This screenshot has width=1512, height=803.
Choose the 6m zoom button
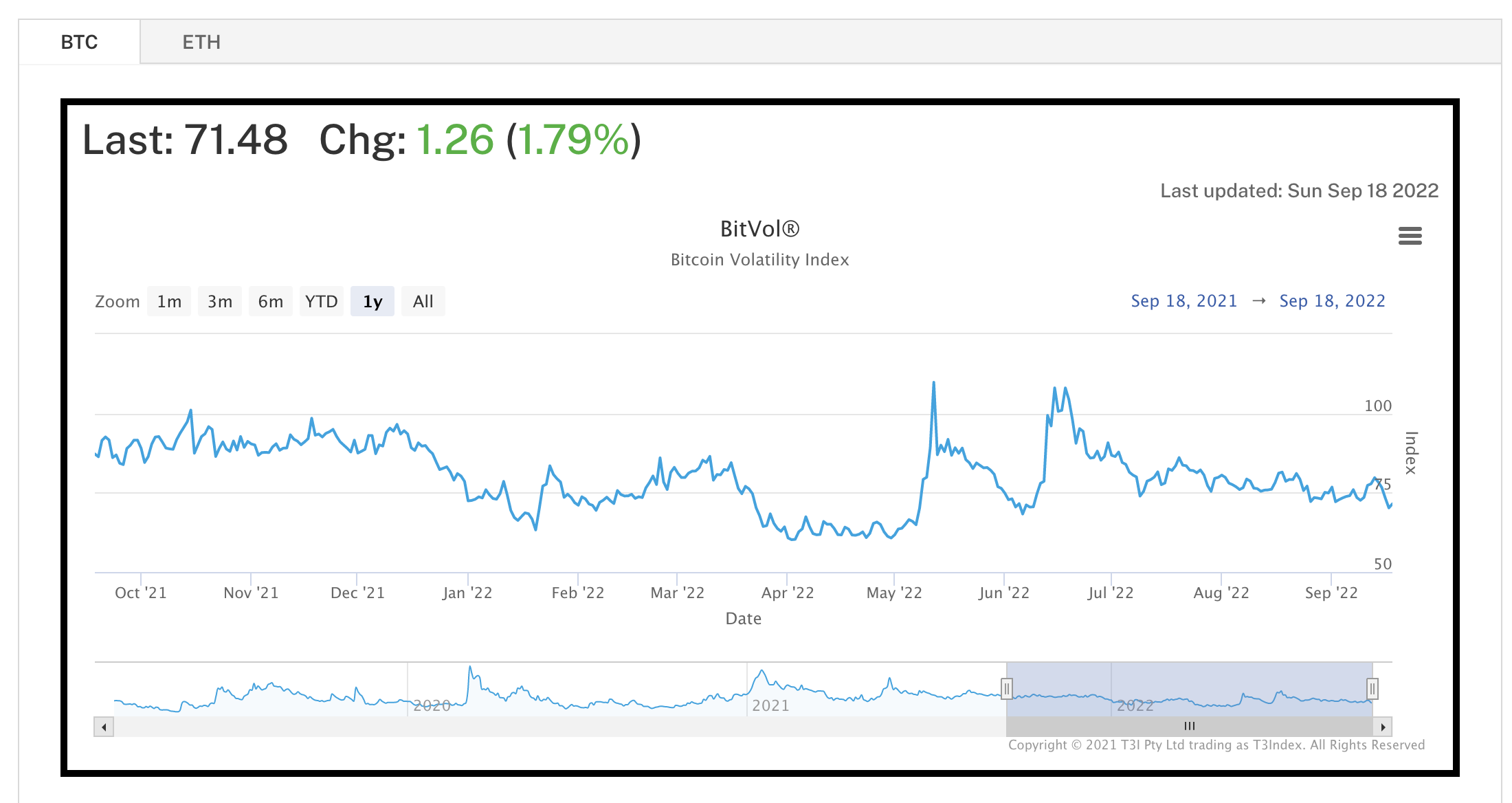pos(271,301)
